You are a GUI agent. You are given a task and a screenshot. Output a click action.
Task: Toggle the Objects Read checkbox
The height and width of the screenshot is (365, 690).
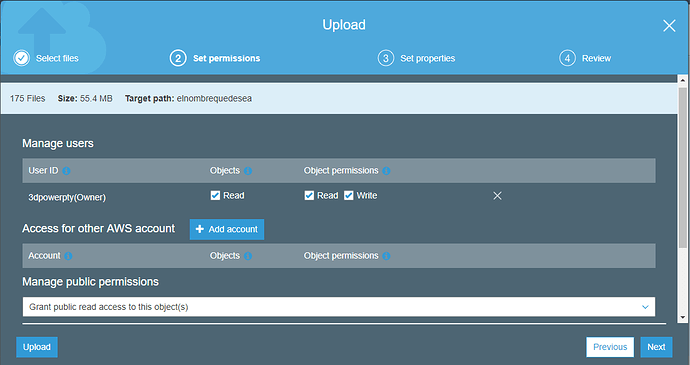click(215, 195)
